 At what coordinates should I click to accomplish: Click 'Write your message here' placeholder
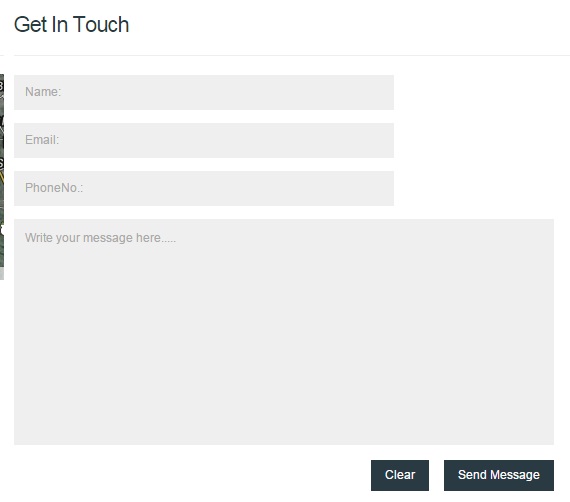(x=100, y=238)
